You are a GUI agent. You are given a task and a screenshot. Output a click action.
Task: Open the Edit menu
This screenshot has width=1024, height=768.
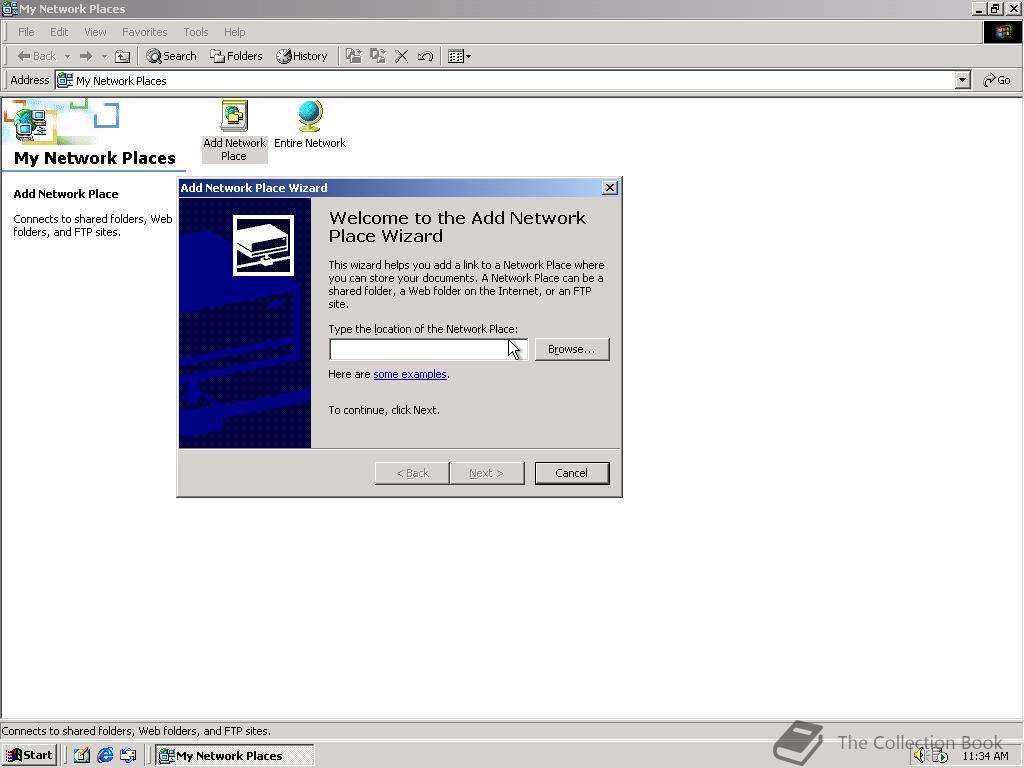click(x=59, y=32)
